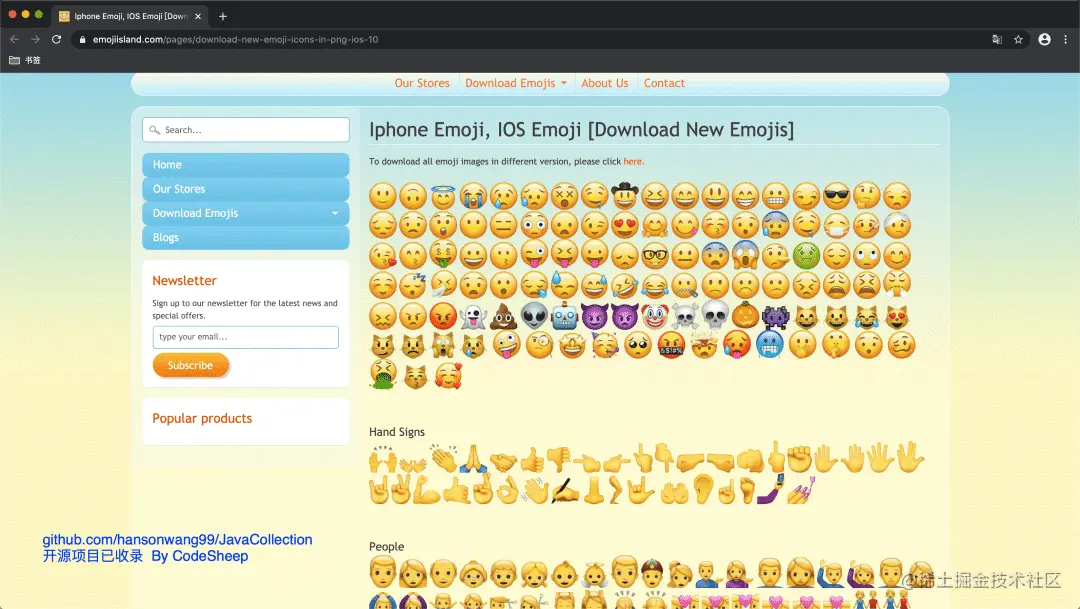Pick the heart-eyes smiley face emoji
The height and width of the screenshot is (609, 1080).
[625, 225]
